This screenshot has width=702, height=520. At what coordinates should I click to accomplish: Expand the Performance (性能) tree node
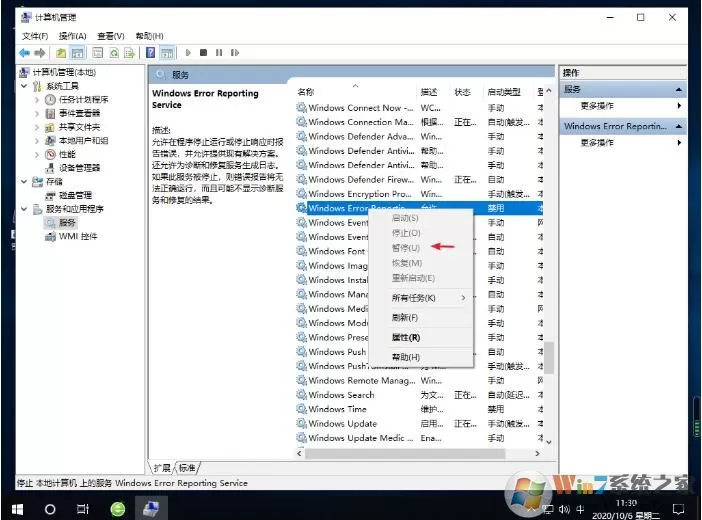pyautogui.click(x=37, y=155)
